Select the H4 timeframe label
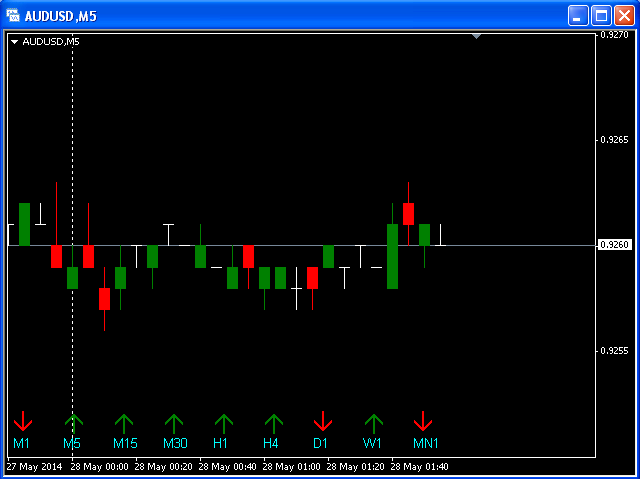 point(271,443)
